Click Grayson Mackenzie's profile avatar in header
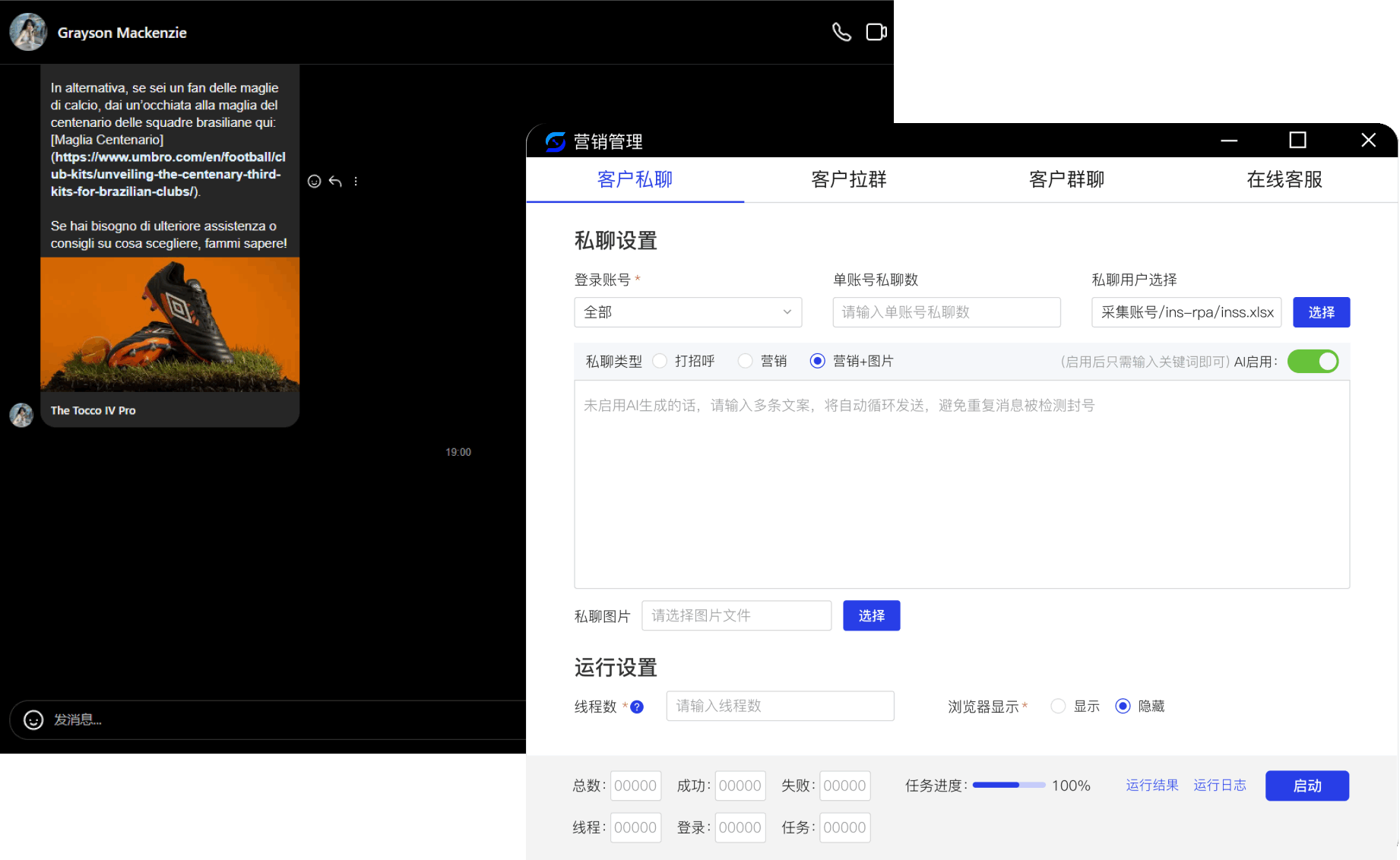The image size is (1400, 860). click(28, 32)
